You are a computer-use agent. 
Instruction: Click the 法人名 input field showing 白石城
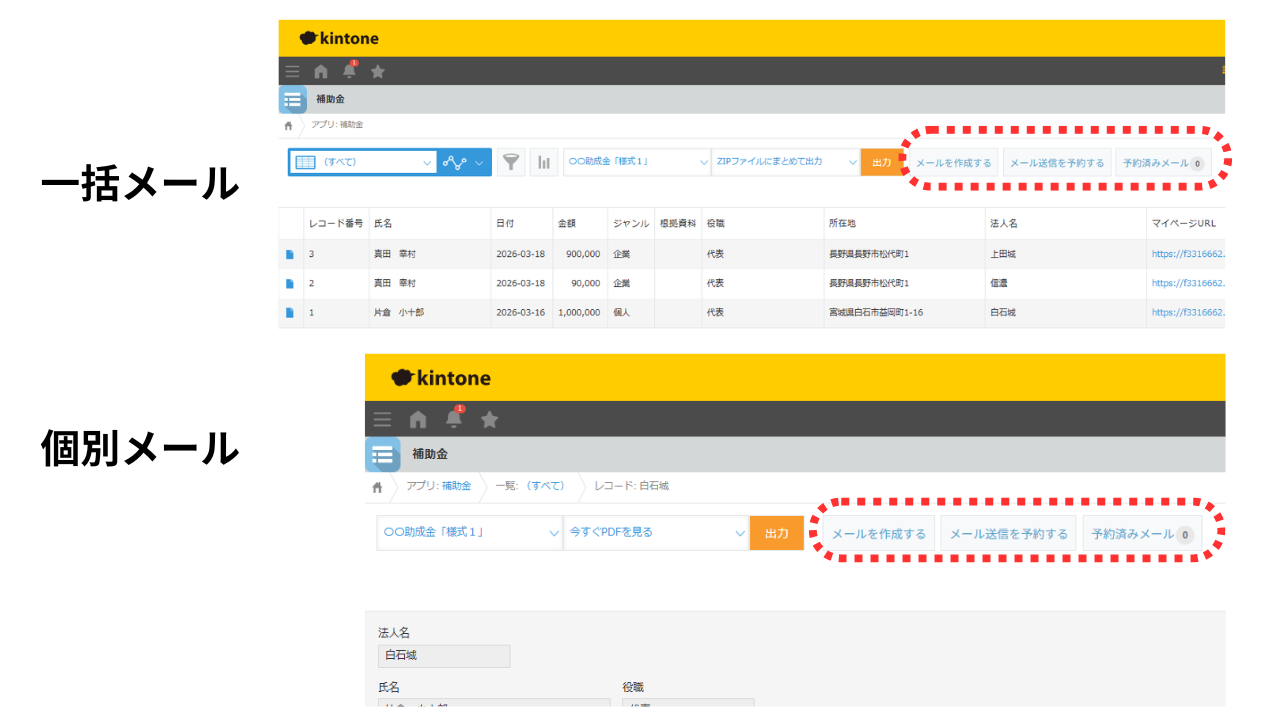(x=443, y=656)
